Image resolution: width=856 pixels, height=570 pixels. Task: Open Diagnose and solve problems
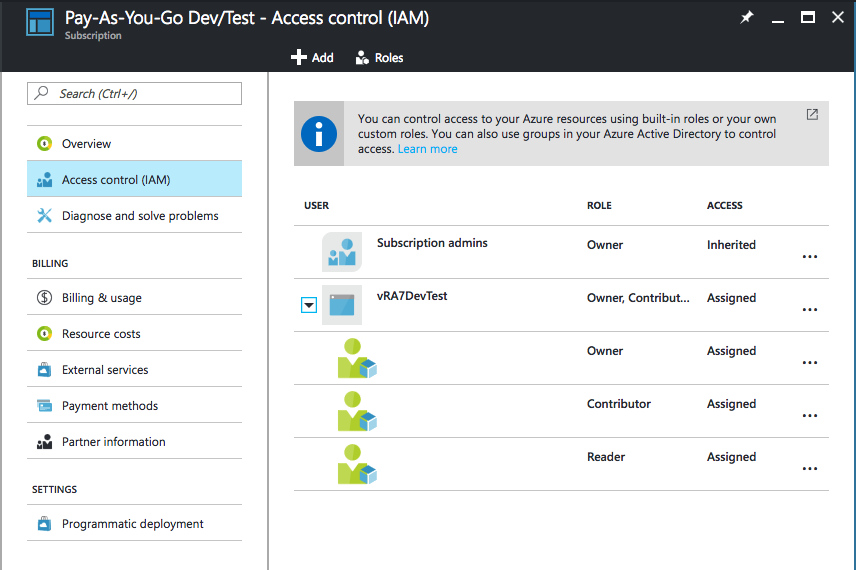(134, 215)
